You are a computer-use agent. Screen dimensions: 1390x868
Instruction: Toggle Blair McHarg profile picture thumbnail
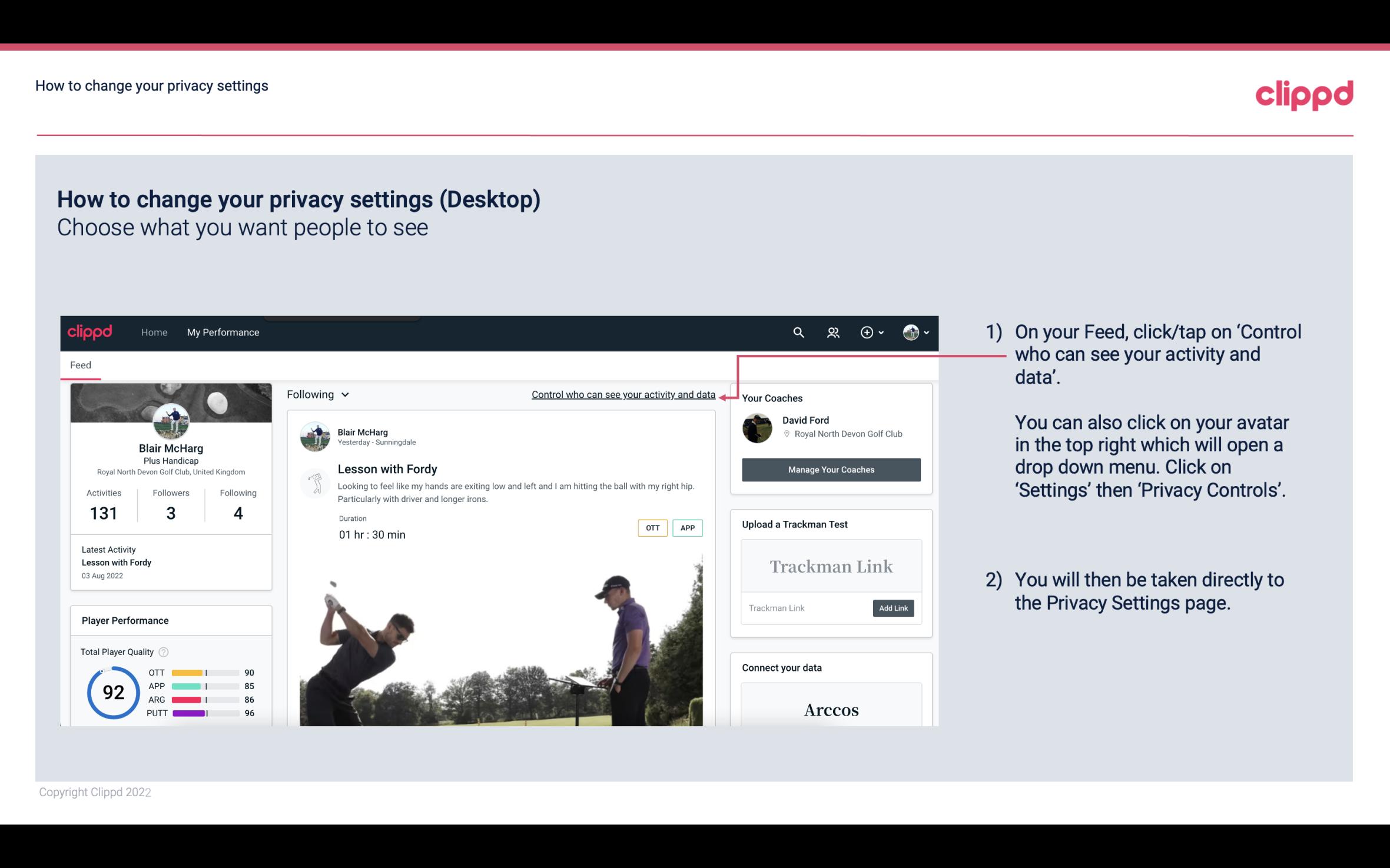click(x=172, y=421)
